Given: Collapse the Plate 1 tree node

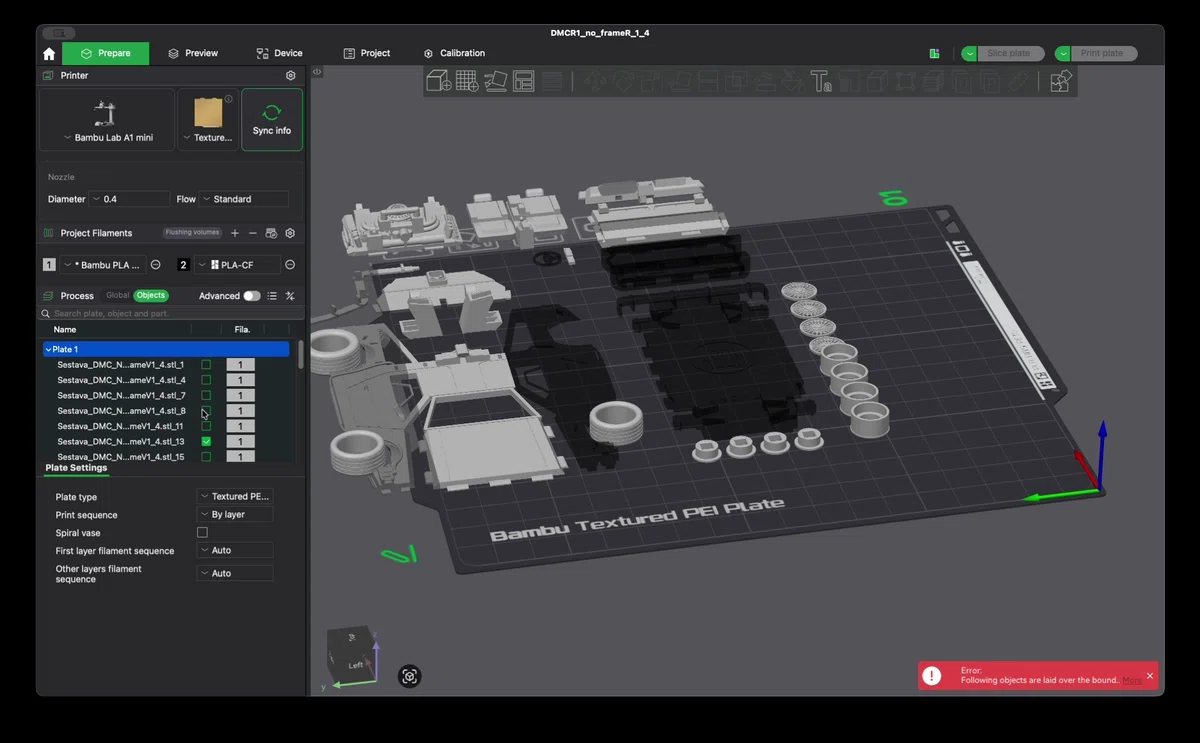Looking at the screenshot, I should coord(48,350).
